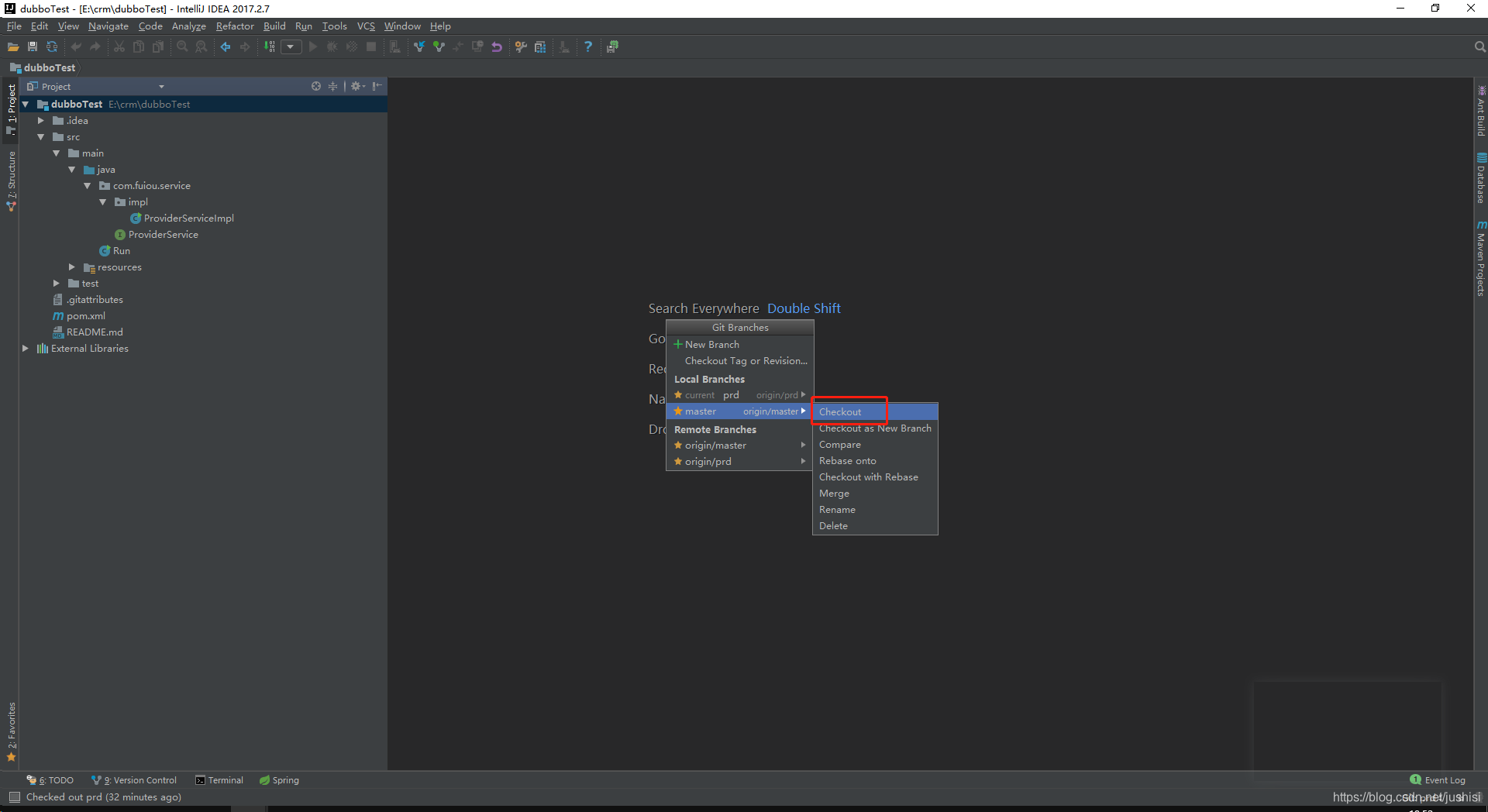Toggle the Favorites side tab
Screen dimensions: 1488x812
click(11, 731)
